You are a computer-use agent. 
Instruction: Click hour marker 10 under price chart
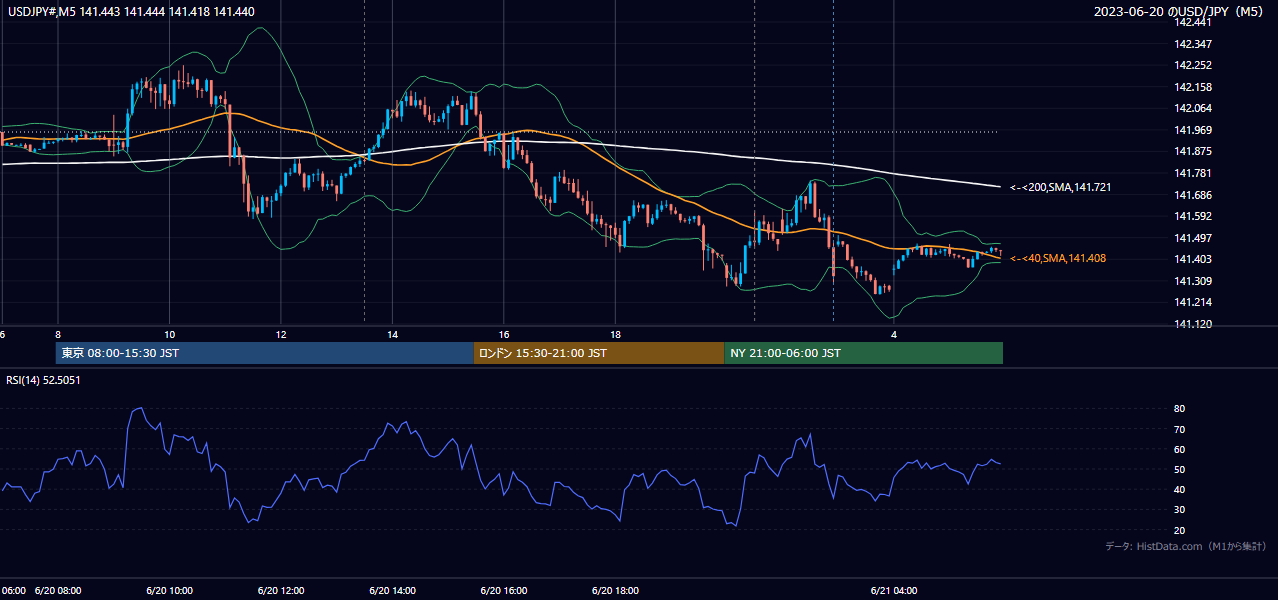click(169, 334)
